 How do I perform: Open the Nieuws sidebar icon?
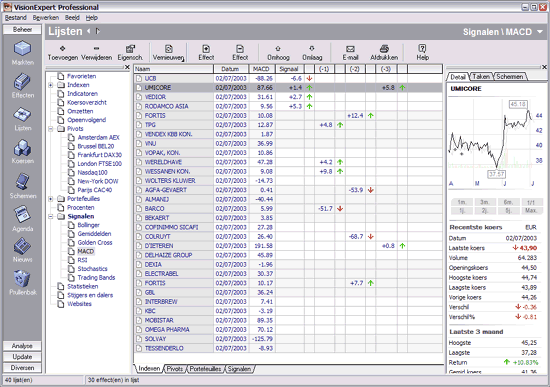[22, 250]
